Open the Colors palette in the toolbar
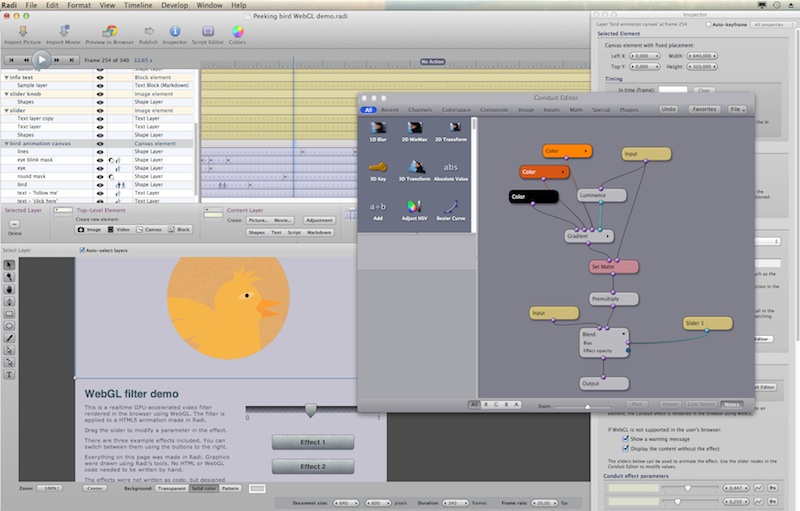Viewport: 800px width, 511px height. coord(237,32)
